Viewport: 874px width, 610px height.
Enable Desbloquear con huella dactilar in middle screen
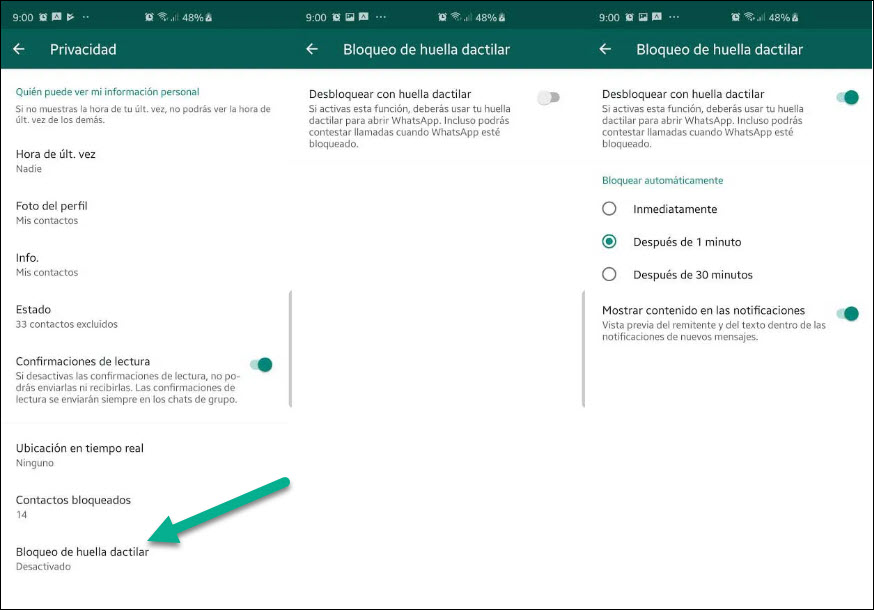pos(548,97)
